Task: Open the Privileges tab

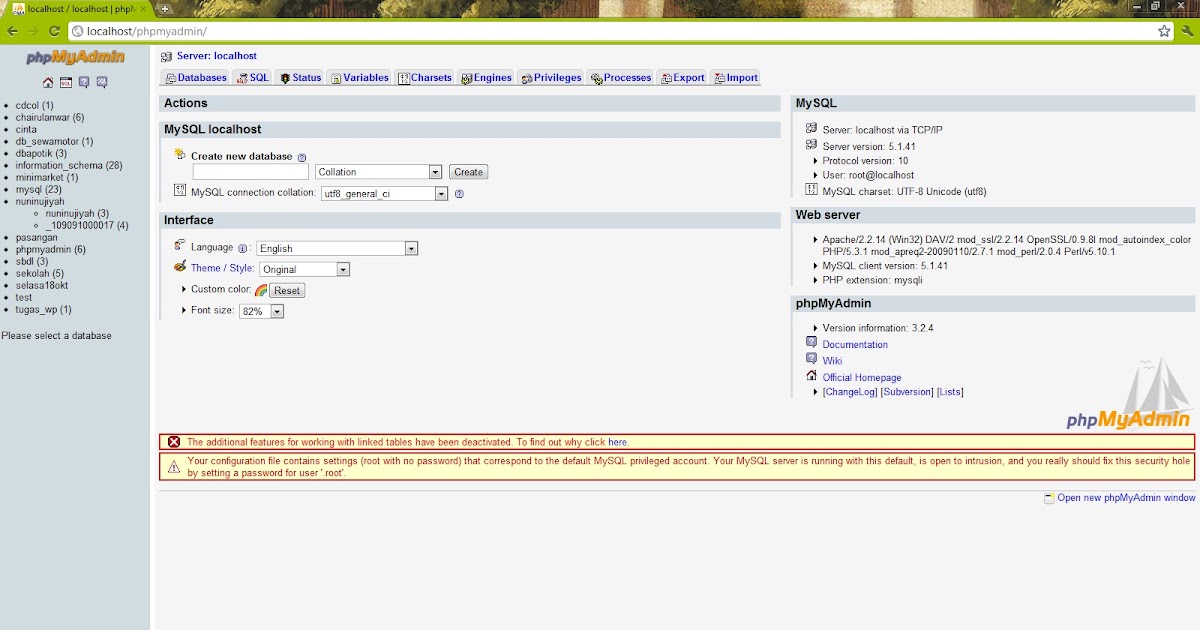Action: coord(551,78)
